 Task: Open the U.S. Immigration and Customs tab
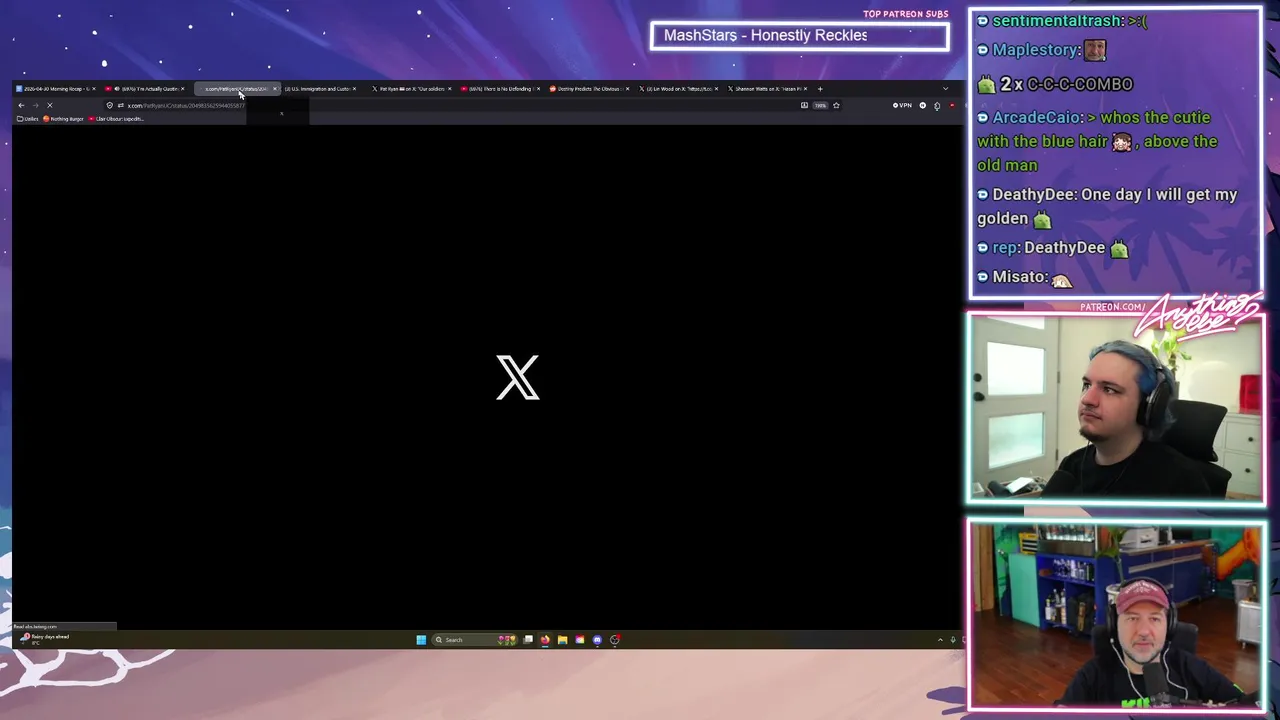pyautogui.click(x=318, y=89)
